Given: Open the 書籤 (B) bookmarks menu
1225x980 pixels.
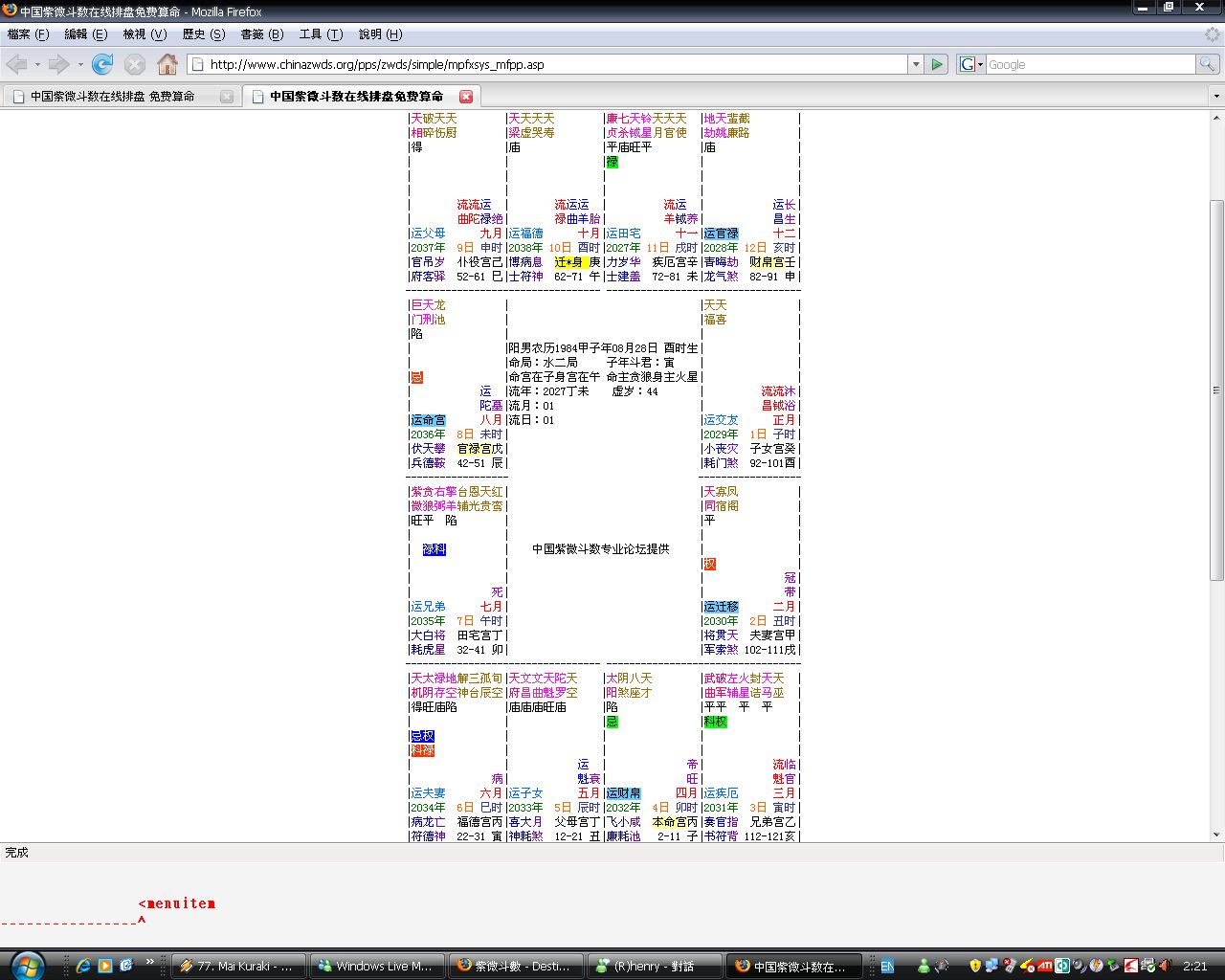Looking at the screenshot, I should [x=261, y=34].
